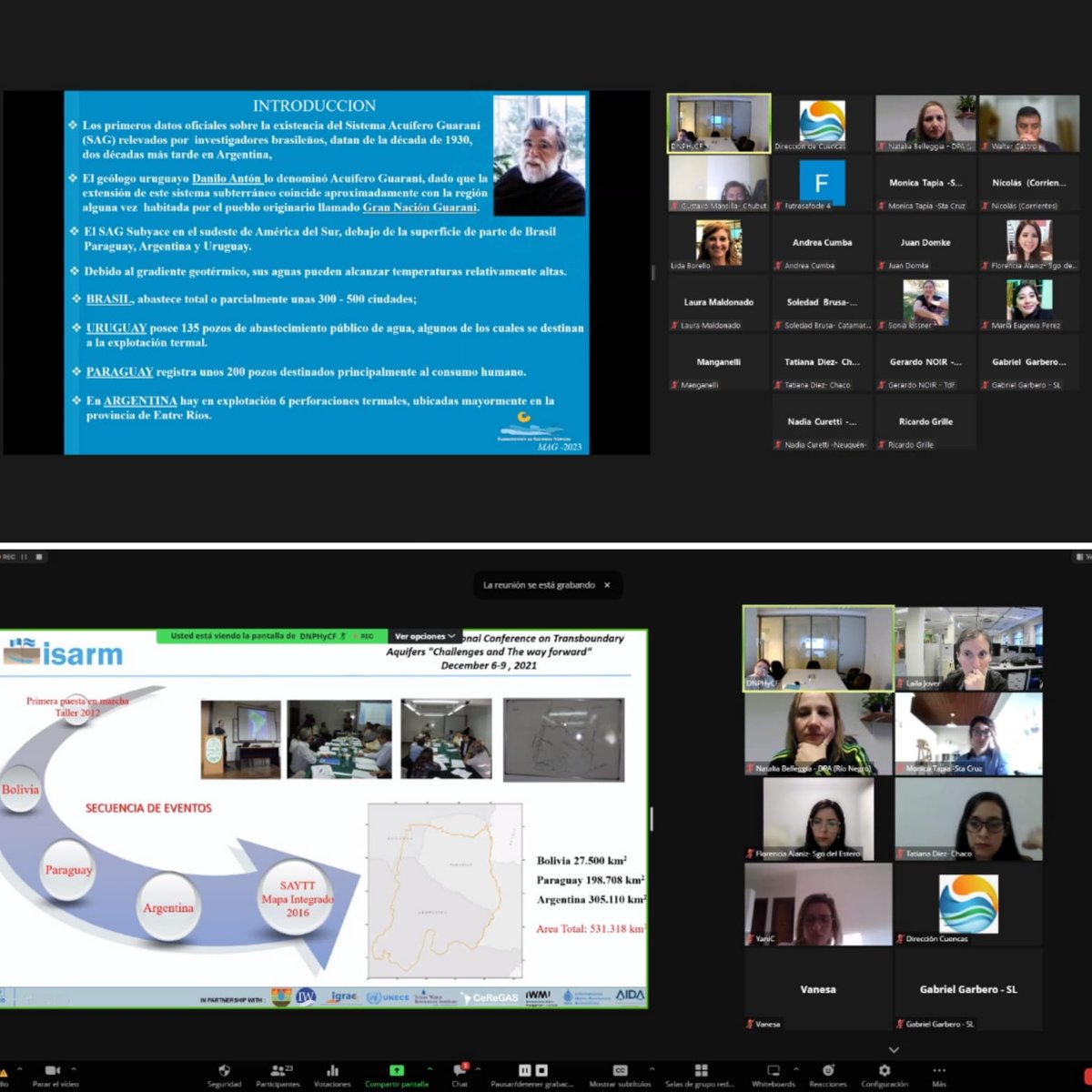Dismiss the 'La reunión se está grabando' notice
The height and width of the screenshot is (1092, 1092).
coord(608,585)
